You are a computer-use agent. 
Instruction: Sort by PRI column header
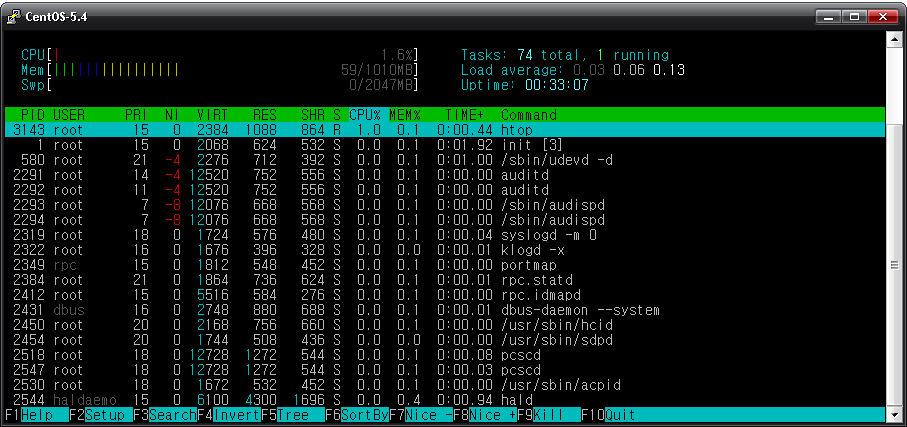(x=137, y=115)
